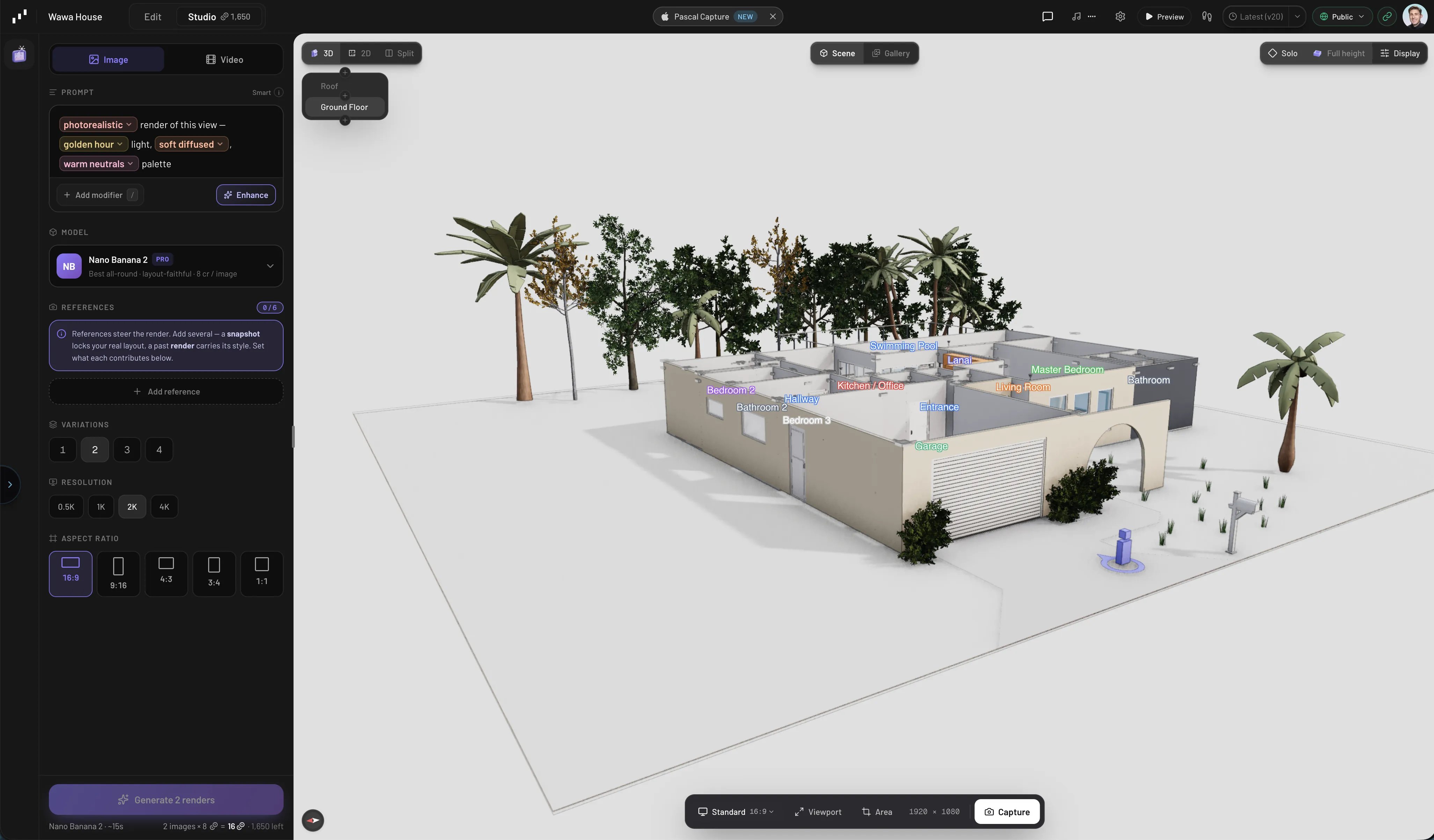
Task: Copy share link with green link icon
Action: (x=1387, y=16)
